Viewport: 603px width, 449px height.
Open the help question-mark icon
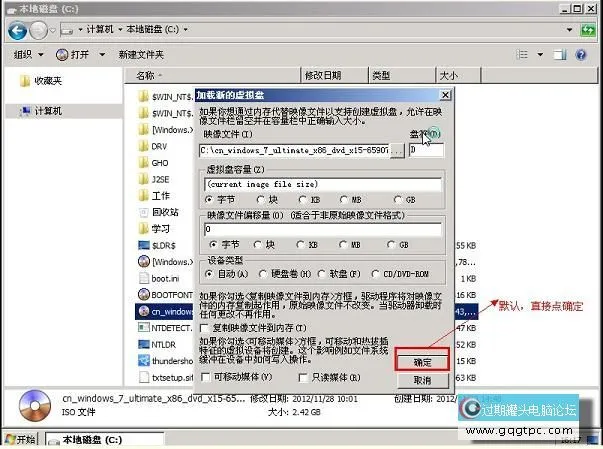(581, 55)
